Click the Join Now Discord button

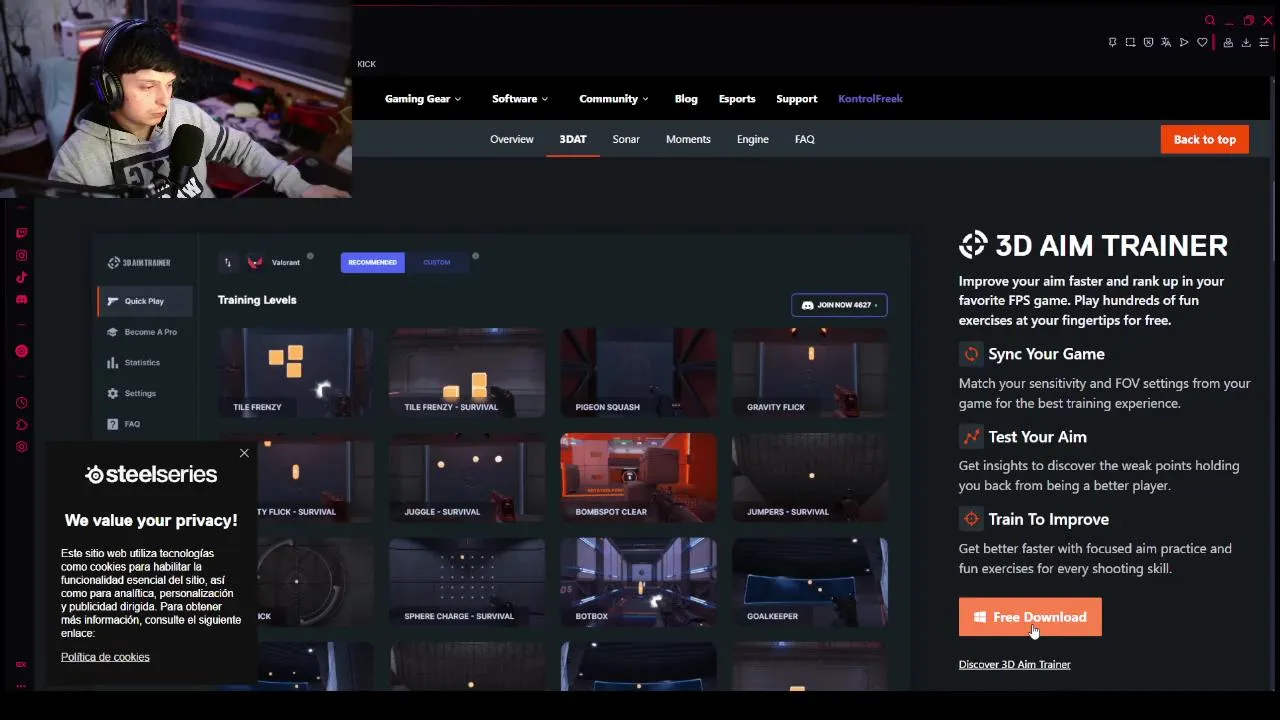(x=839, y=305)
